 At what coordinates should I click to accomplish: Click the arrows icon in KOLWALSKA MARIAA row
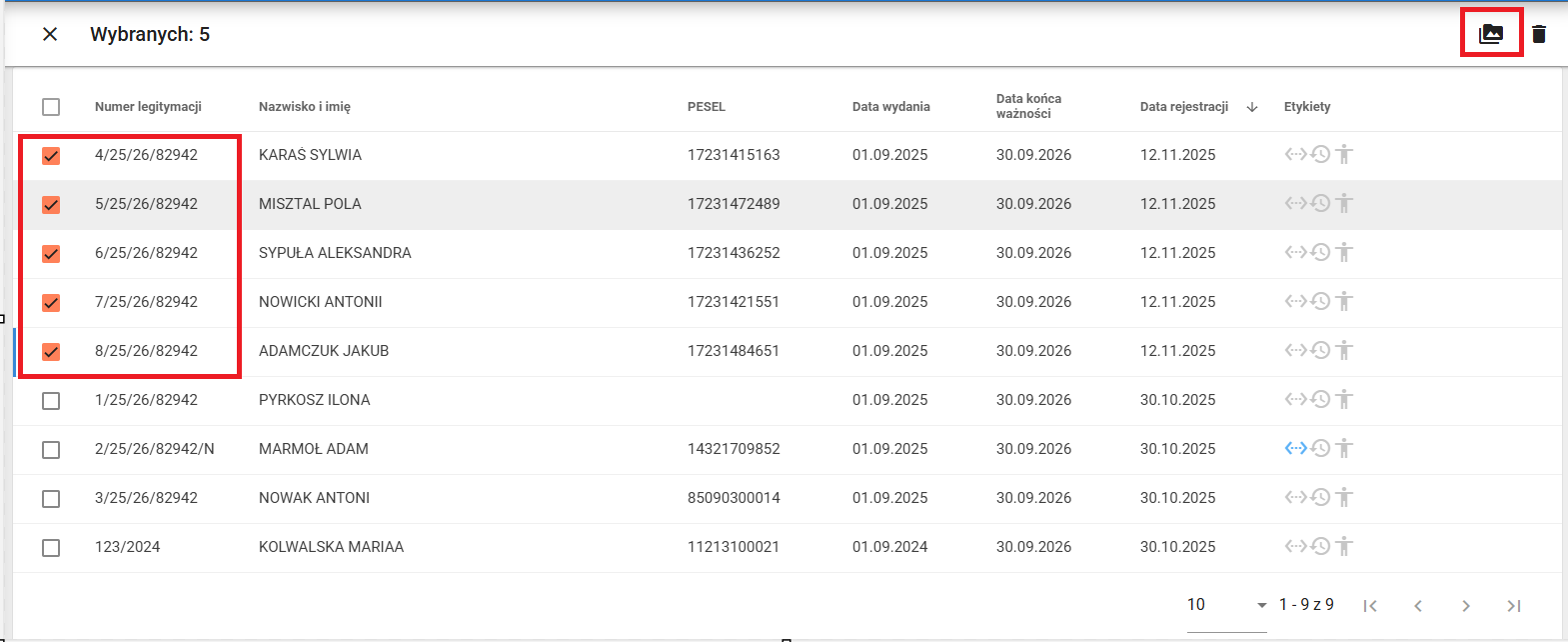coord(1295,546)
